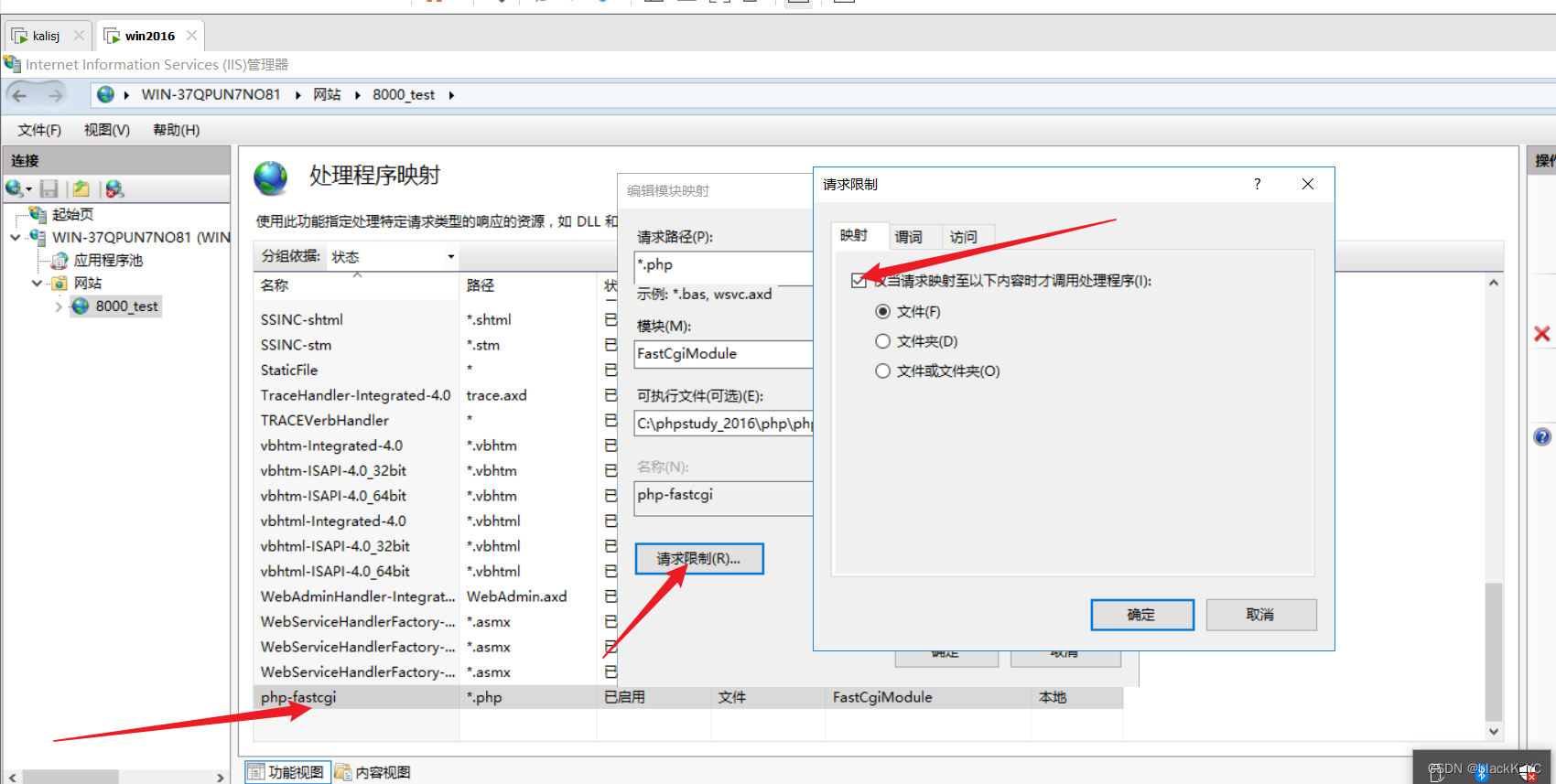Click the blue help question mark icon
This screenshot has width=1556, height=784.
(1542, 437)
